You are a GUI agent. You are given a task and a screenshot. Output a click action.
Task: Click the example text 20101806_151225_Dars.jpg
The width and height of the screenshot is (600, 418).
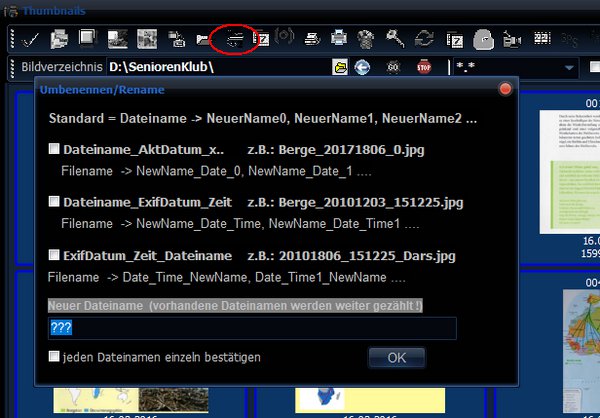pos(367,256)
